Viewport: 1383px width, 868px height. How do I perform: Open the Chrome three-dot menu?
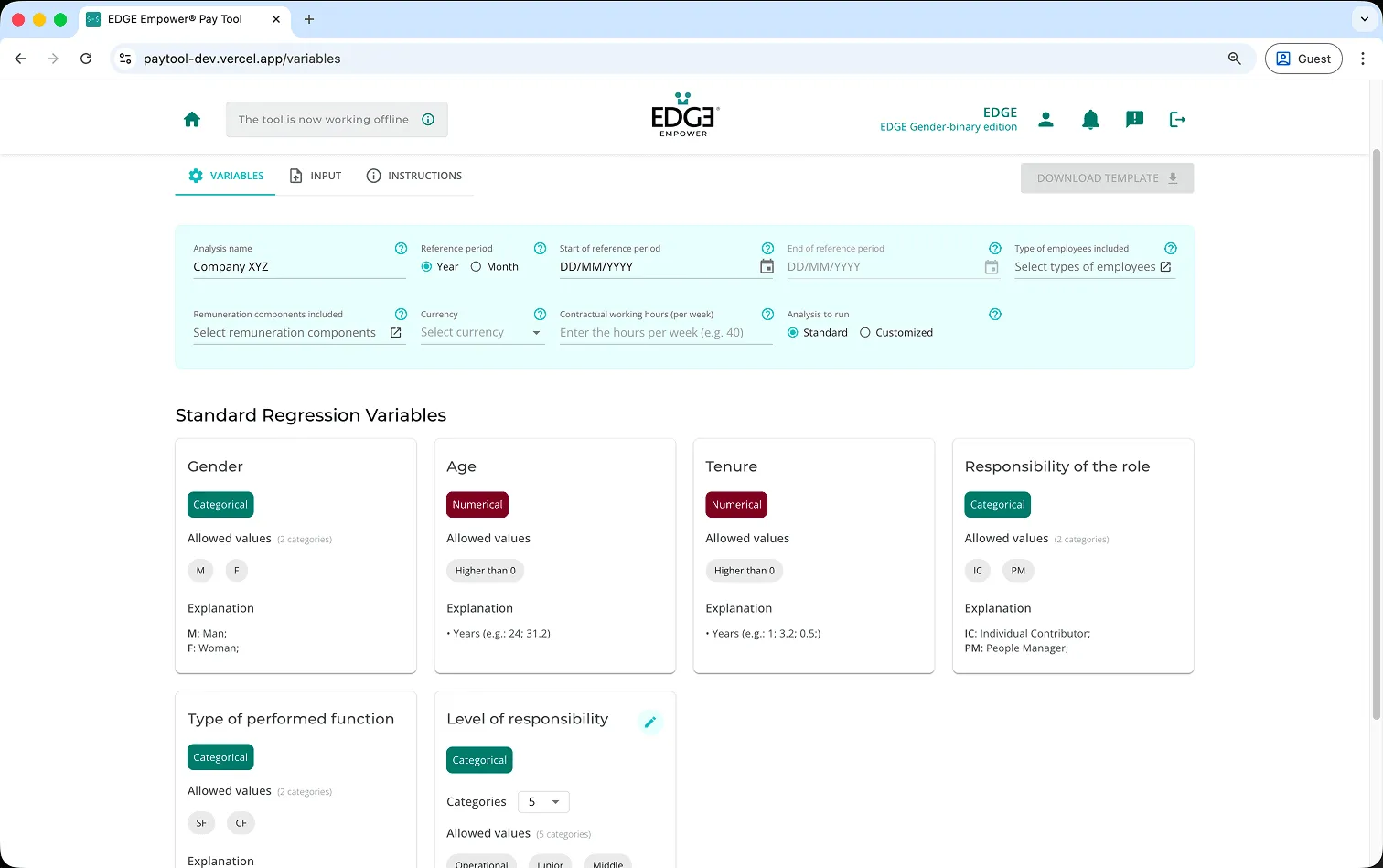(x=1363, y=59)
